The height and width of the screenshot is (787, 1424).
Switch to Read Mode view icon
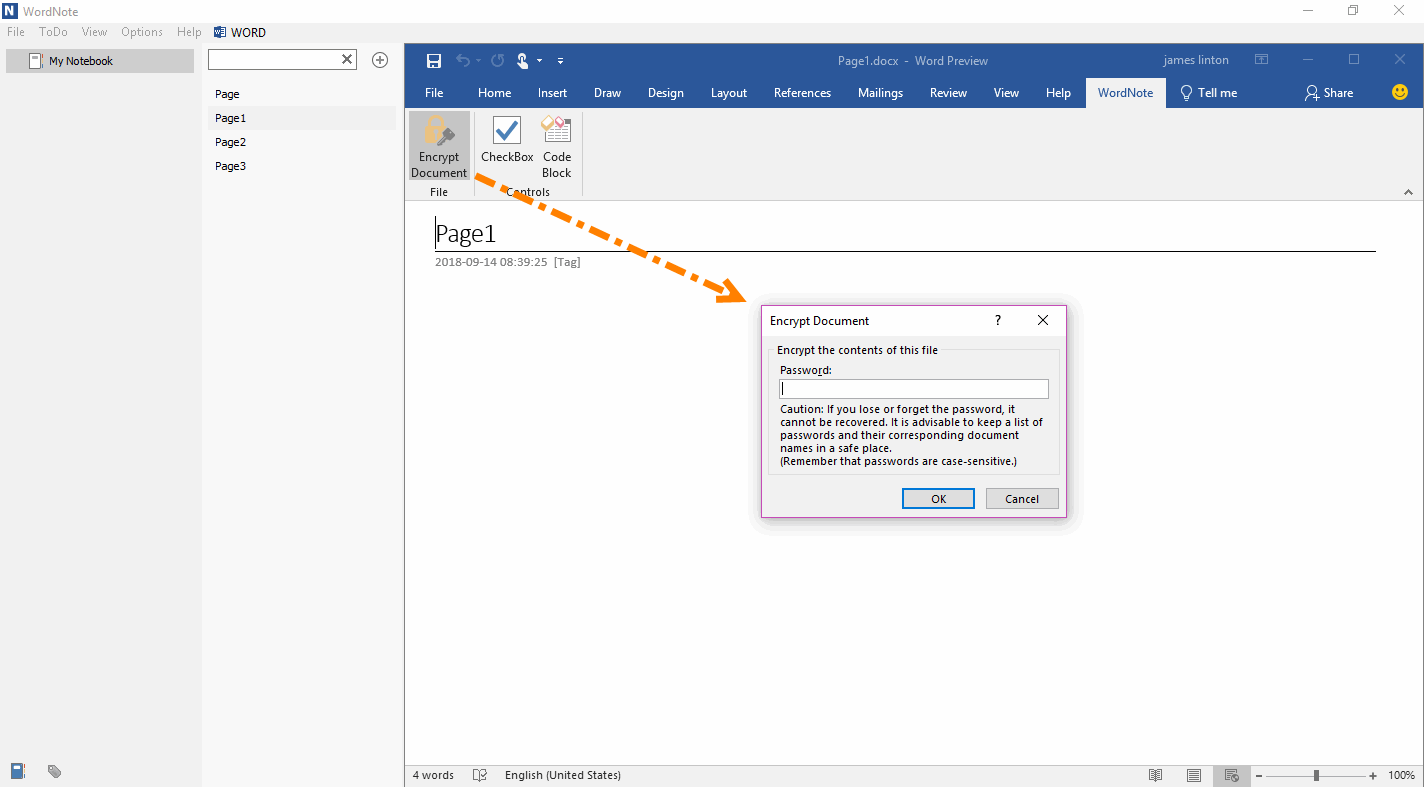click(1155, 775)
